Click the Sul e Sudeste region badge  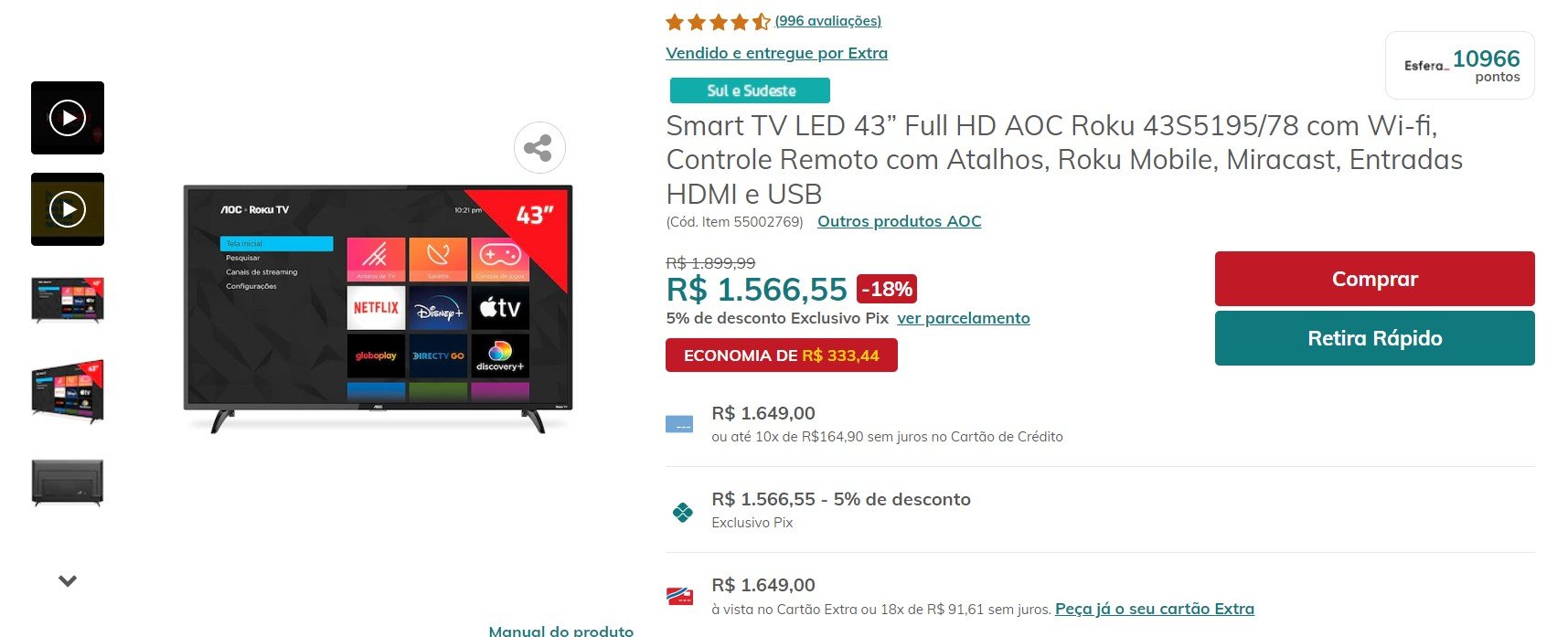[x=750, y=90]
